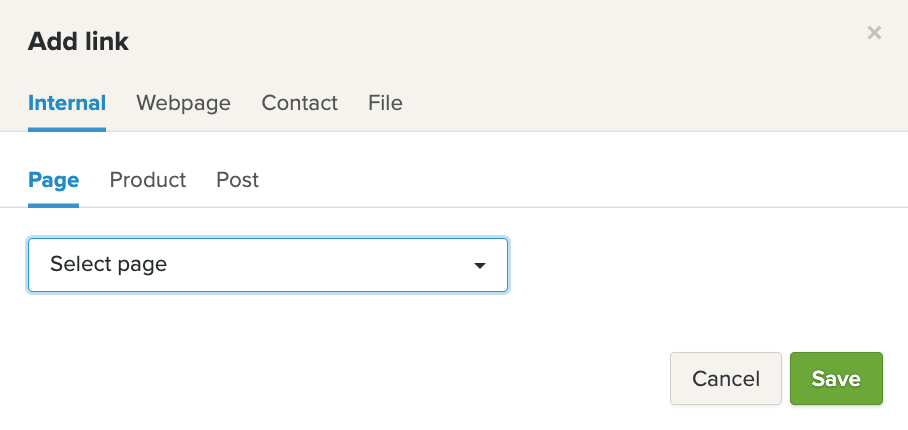
Task: Select the Page sub-tab
Action: [54, 180]
